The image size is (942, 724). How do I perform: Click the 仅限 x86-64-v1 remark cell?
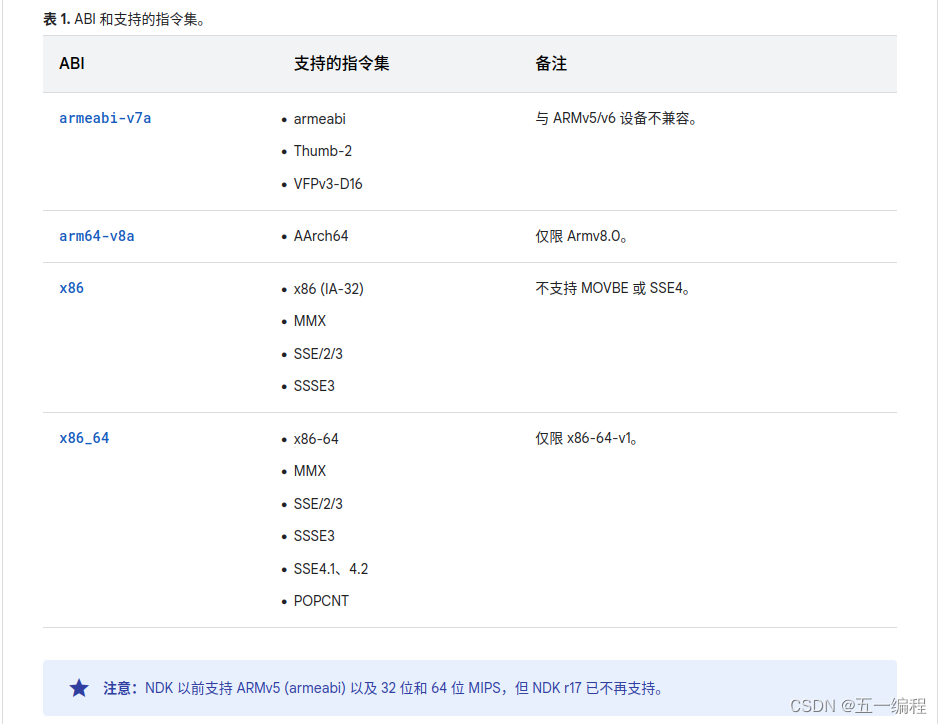(x=589, y=438)
